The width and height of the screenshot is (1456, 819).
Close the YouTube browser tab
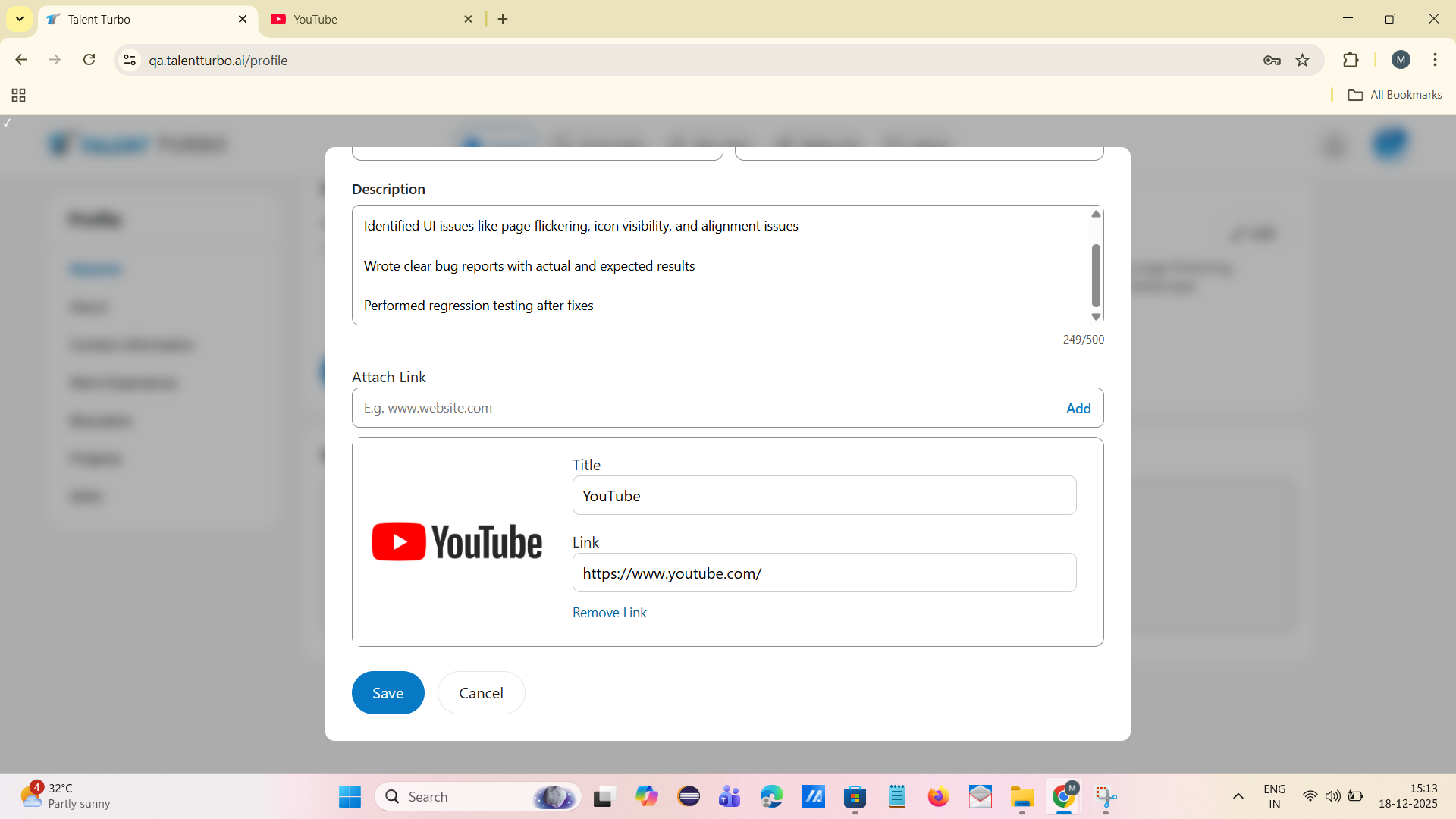pyautogui.click(x=469, y=19)
